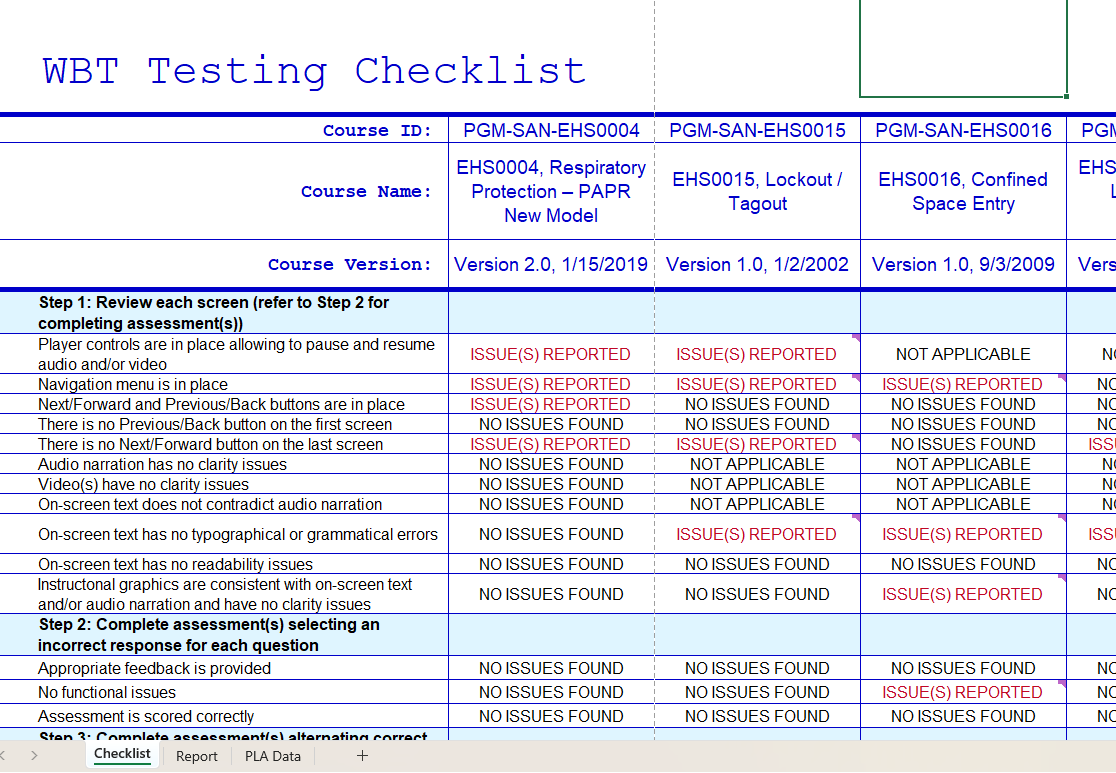The height and width of the screenshot is (773, 1116).
Task: Open the PLA Data sheet tab
Action: click(273, 756)
